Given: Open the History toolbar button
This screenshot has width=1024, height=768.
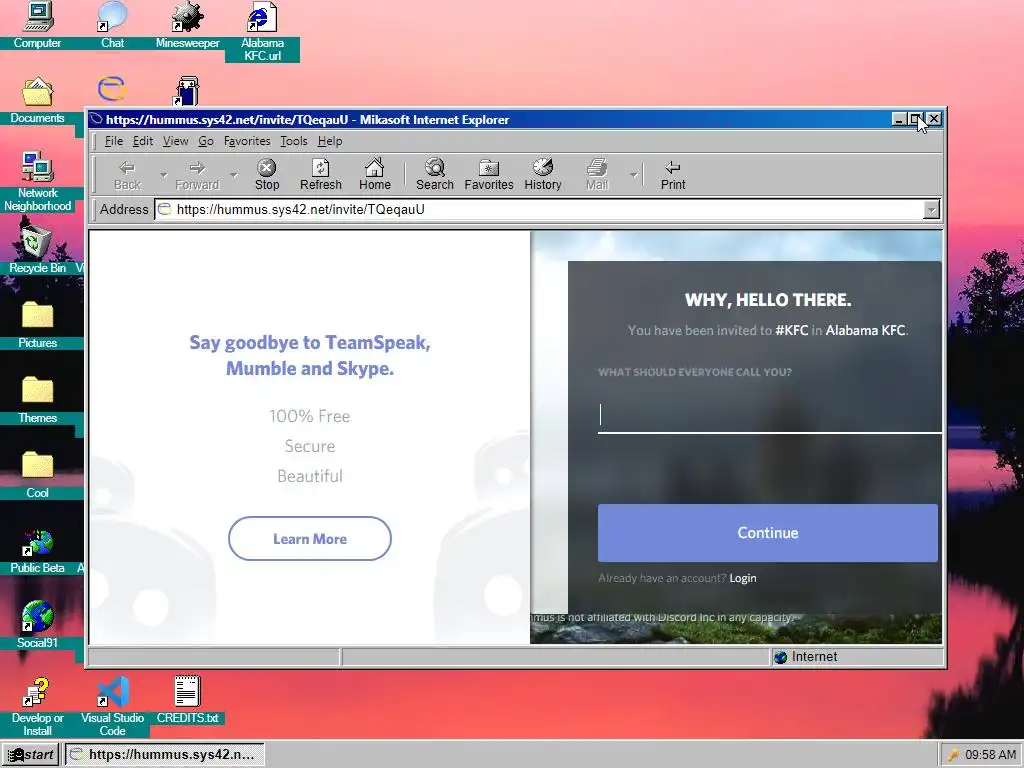Looking at the screenshot, I should click(x=543, y=175).
